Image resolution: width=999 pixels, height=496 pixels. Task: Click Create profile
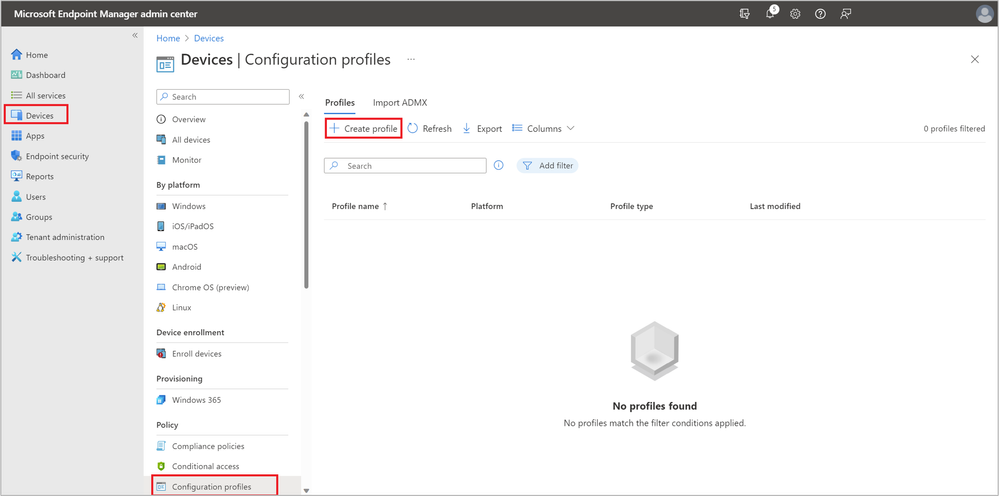click(x=363, y=128)
